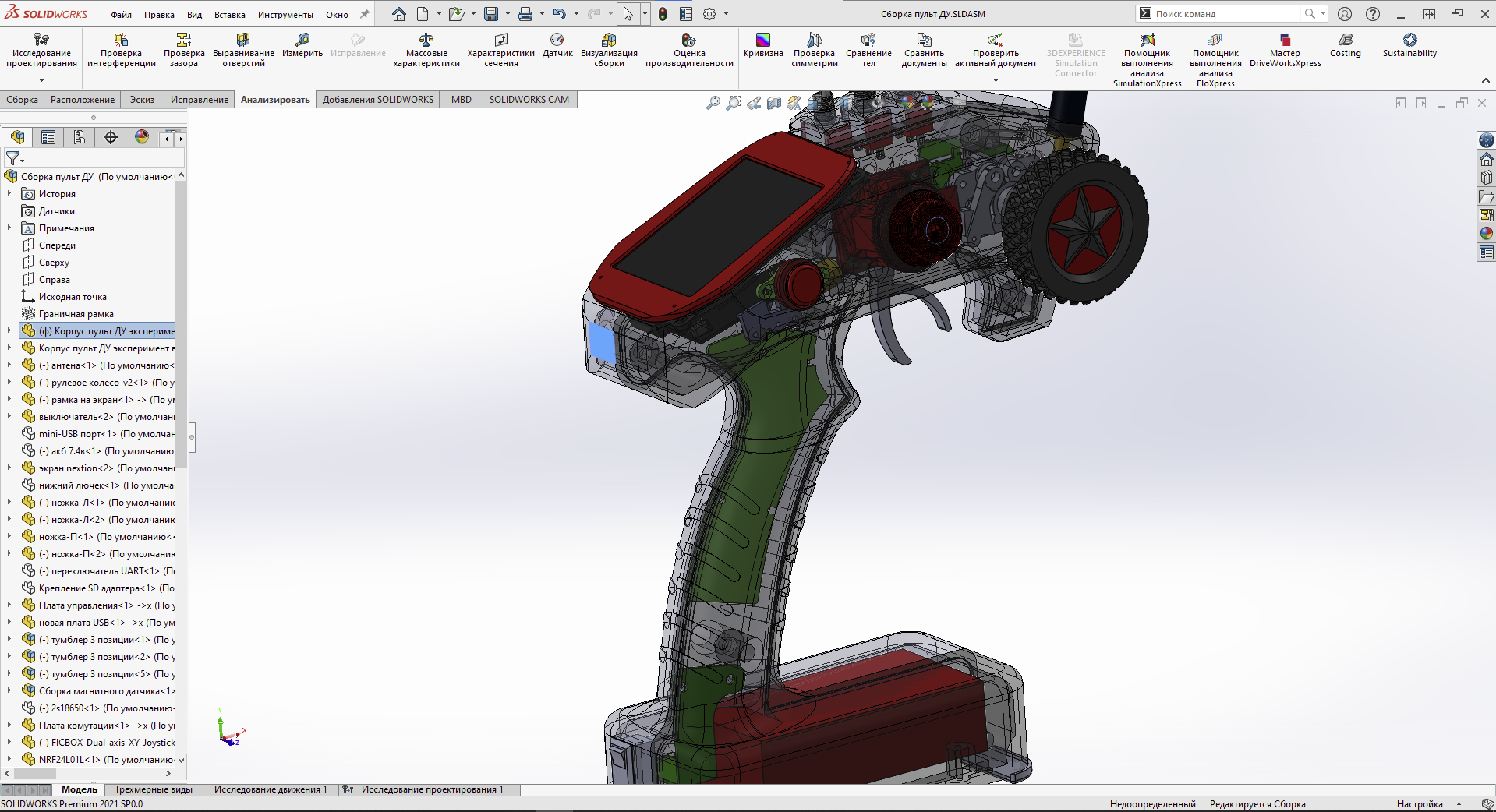This screenshot has height=812, width=1496.
Task: Pin the menu bar with pushpin
Action: click(364, 14)
